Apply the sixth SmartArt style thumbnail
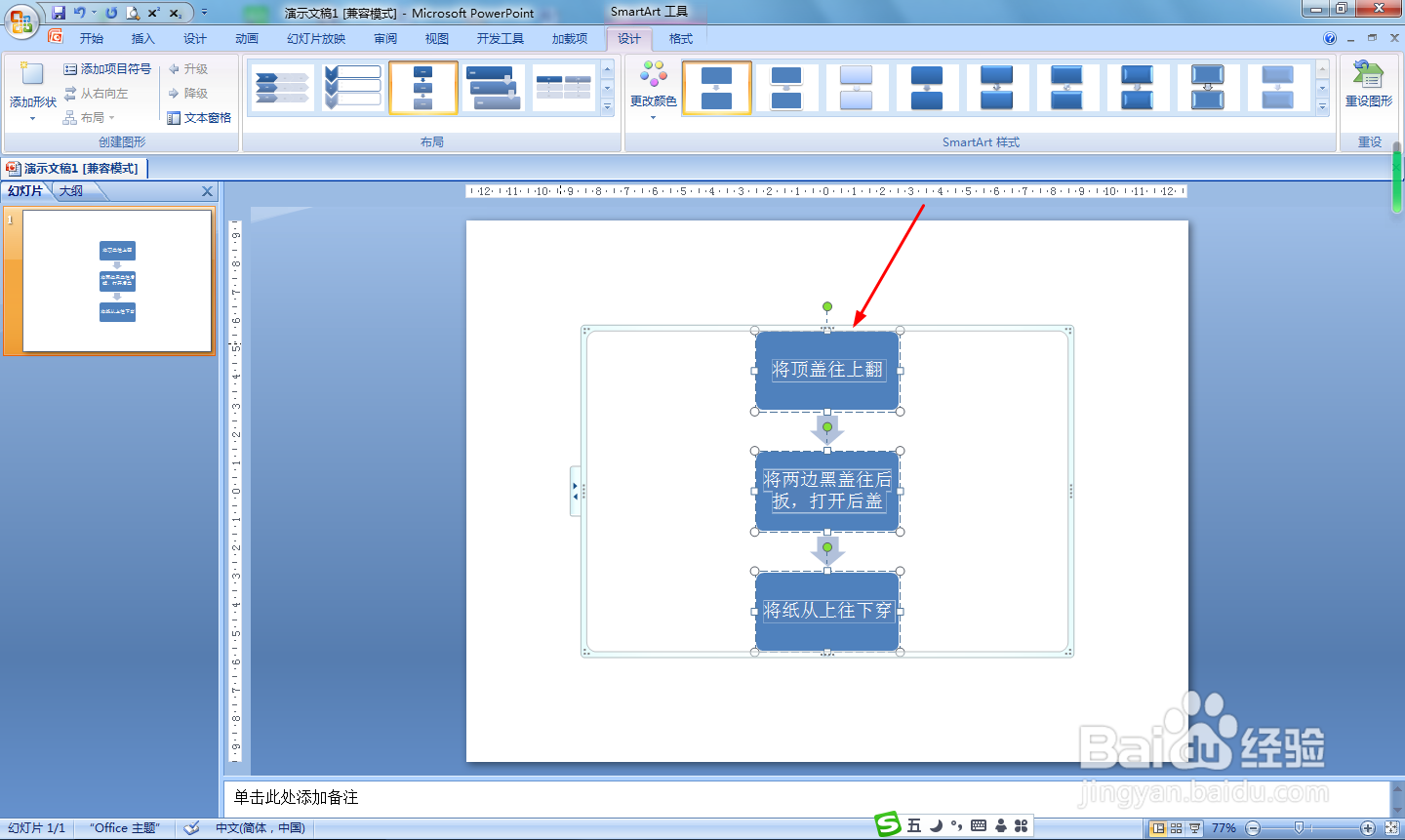The image size is (1405, 840). (1067, 88)
